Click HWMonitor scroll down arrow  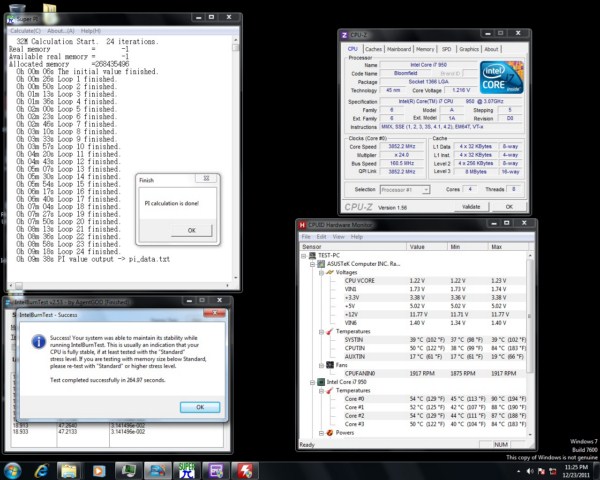point(530,434)
